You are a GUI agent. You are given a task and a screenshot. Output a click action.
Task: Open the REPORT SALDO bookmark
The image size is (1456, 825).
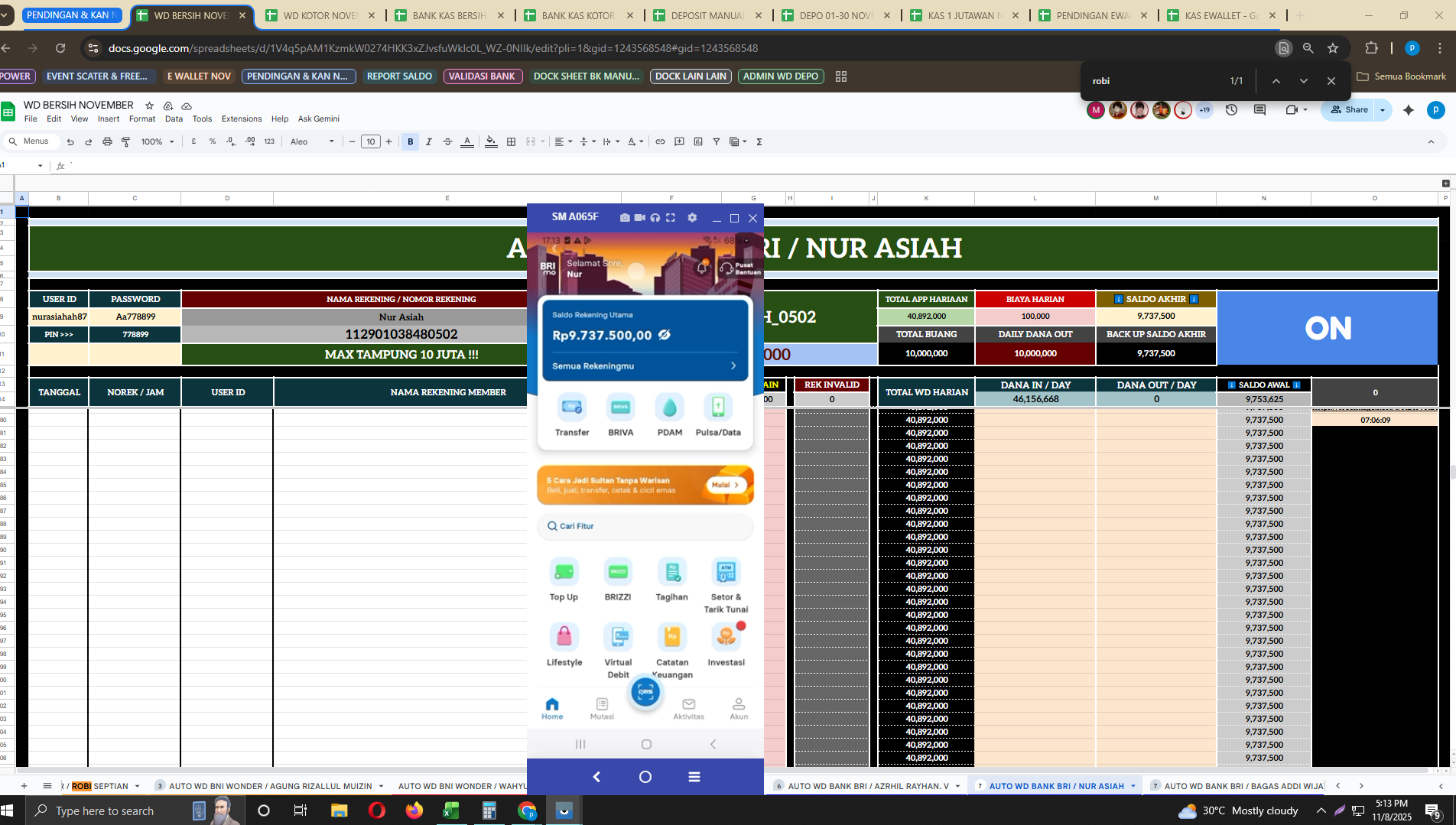point(399,76)
